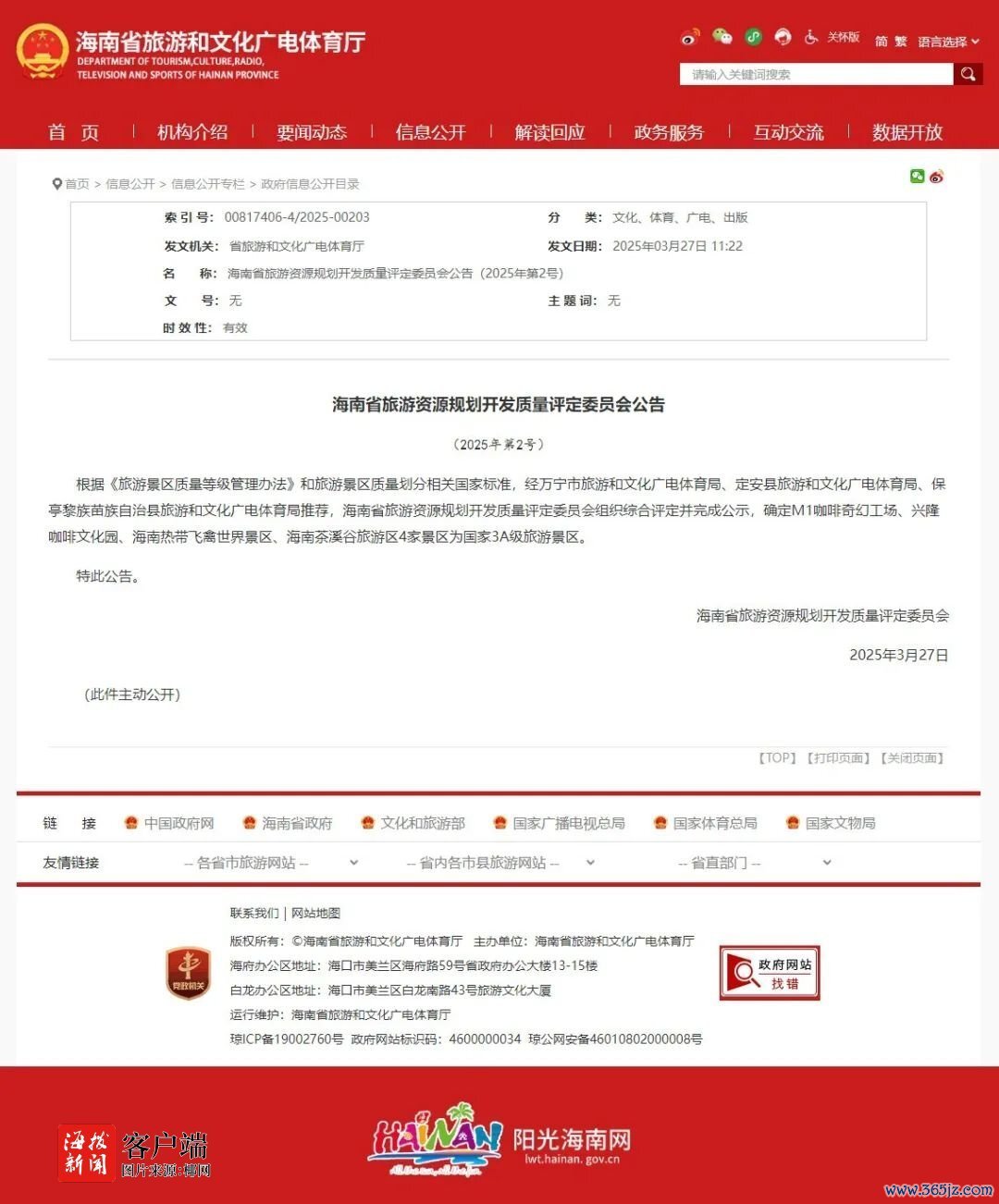Click the keyword search input field
This screenshot has height=1204, width=999.
click(817, 74)
